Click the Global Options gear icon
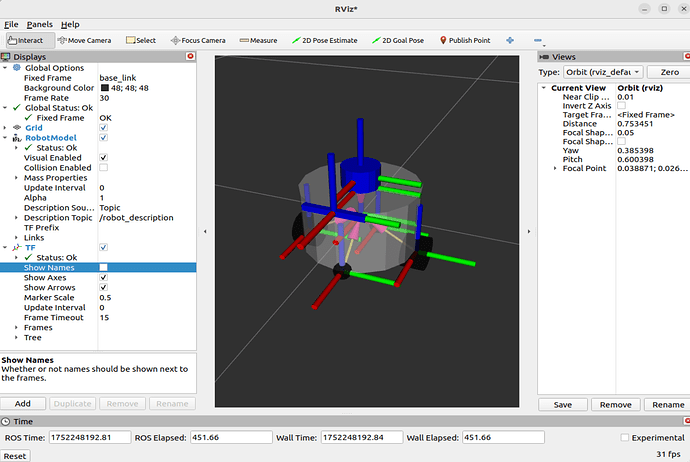Viewport: 690px width, 462px height. coord(17,68)
